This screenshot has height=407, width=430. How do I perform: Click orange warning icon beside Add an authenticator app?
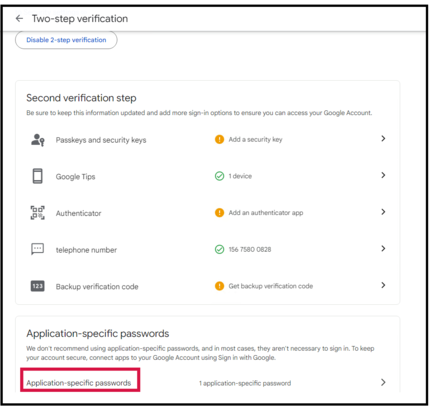219,213
